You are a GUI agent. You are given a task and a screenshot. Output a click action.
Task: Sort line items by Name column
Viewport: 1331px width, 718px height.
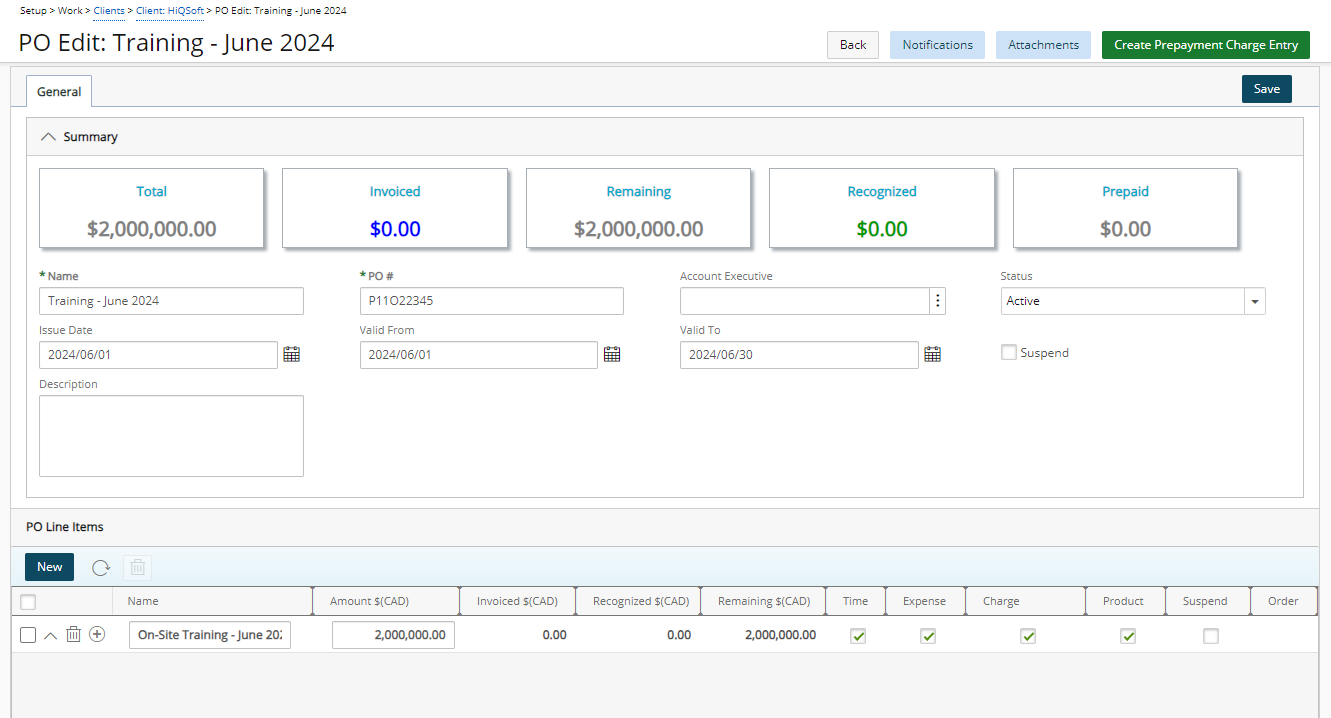coord(143,601)
